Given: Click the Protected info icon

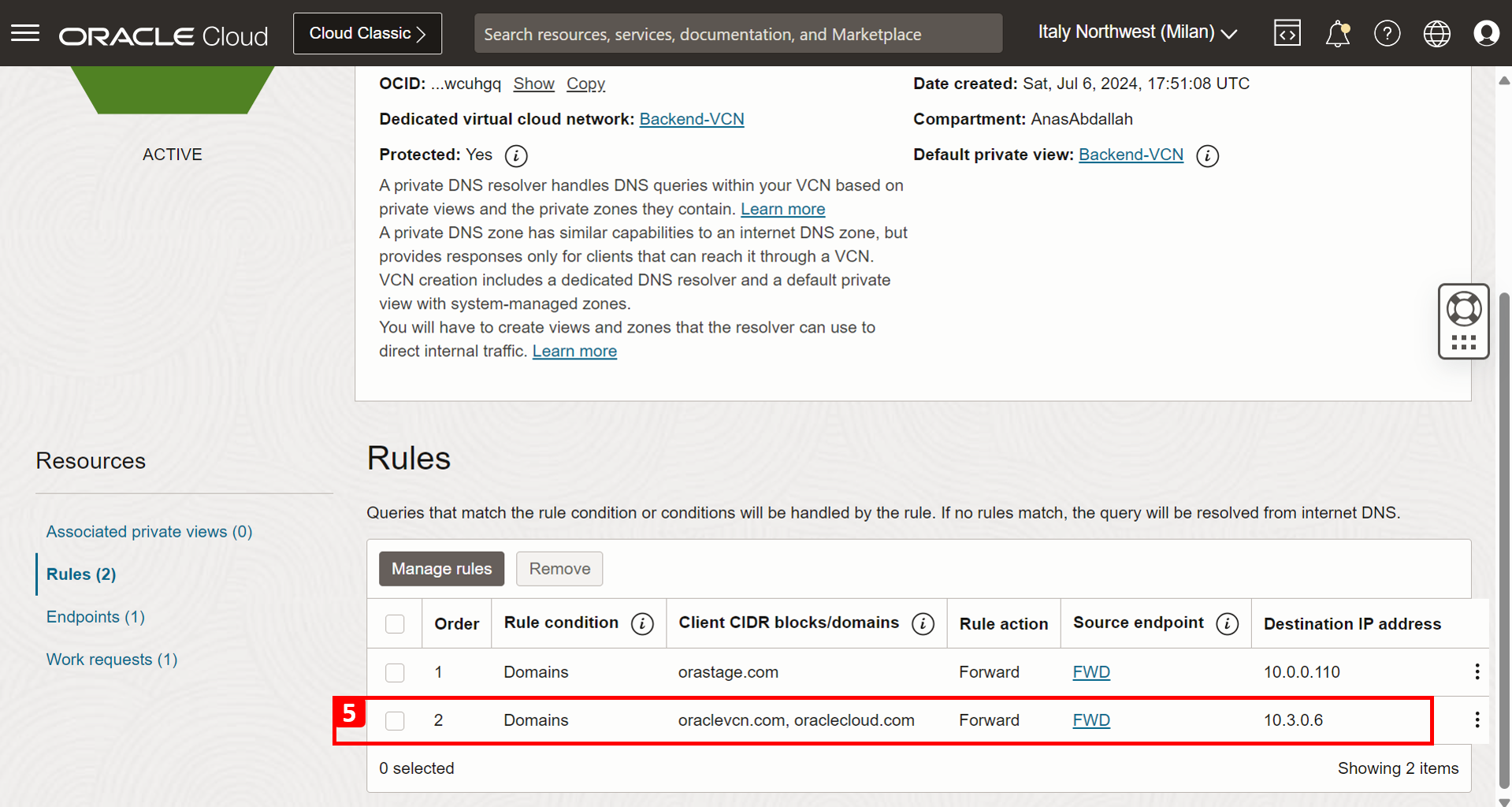Looking at the screenshot, I should 516,155.
